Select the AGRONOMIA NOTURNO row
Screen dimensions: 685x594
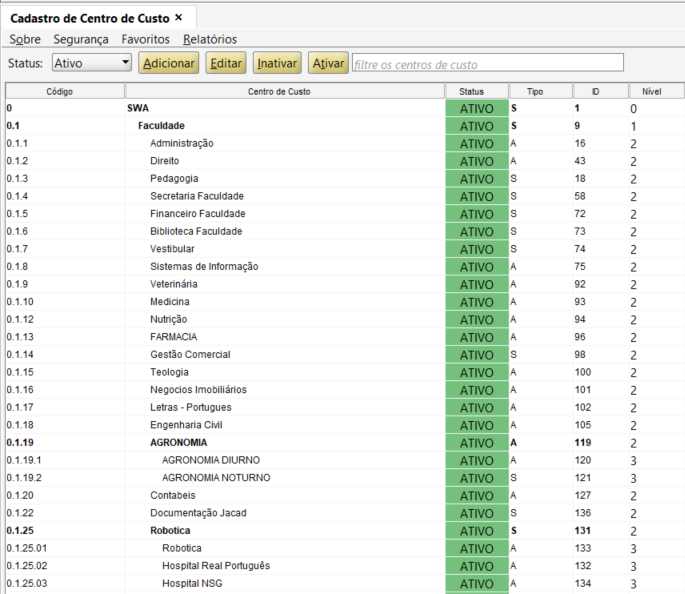[345, 478]
